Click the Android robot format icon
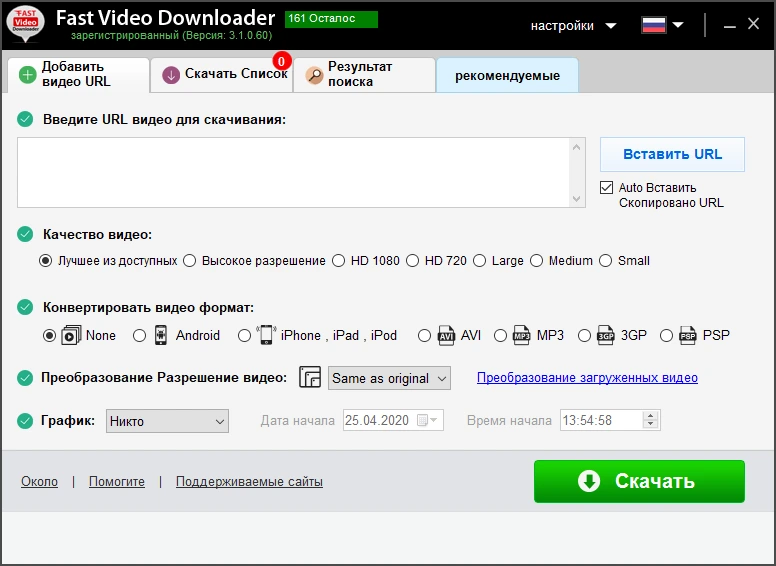The image size is (776, 566). click(161, 335)
